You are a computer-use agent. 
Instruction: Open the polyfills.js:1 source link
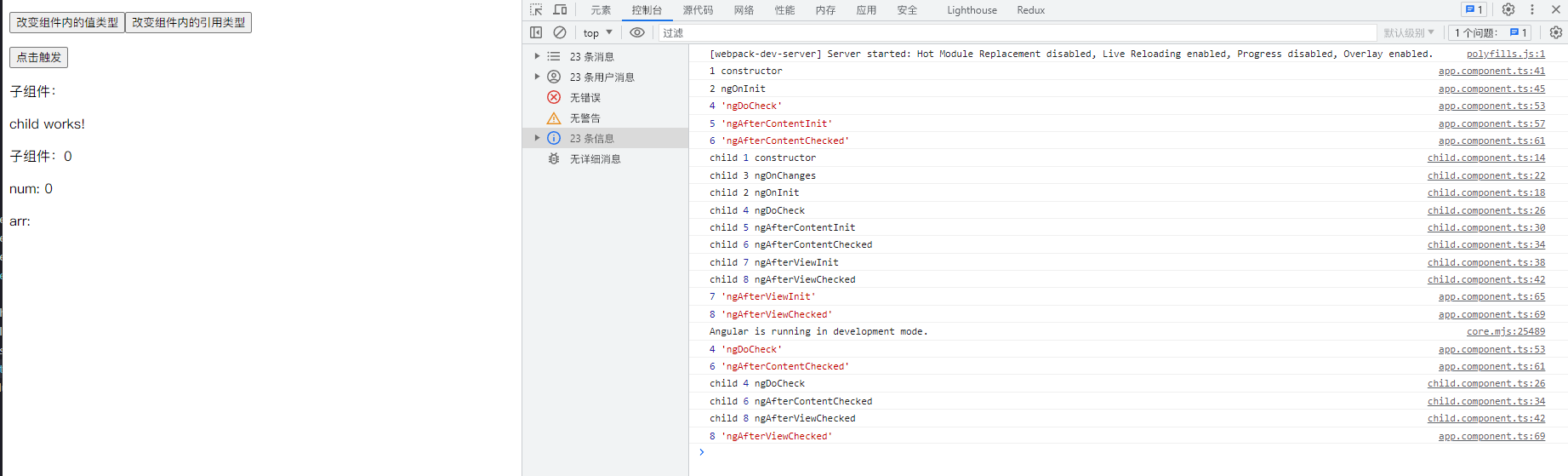point(1505,54)
